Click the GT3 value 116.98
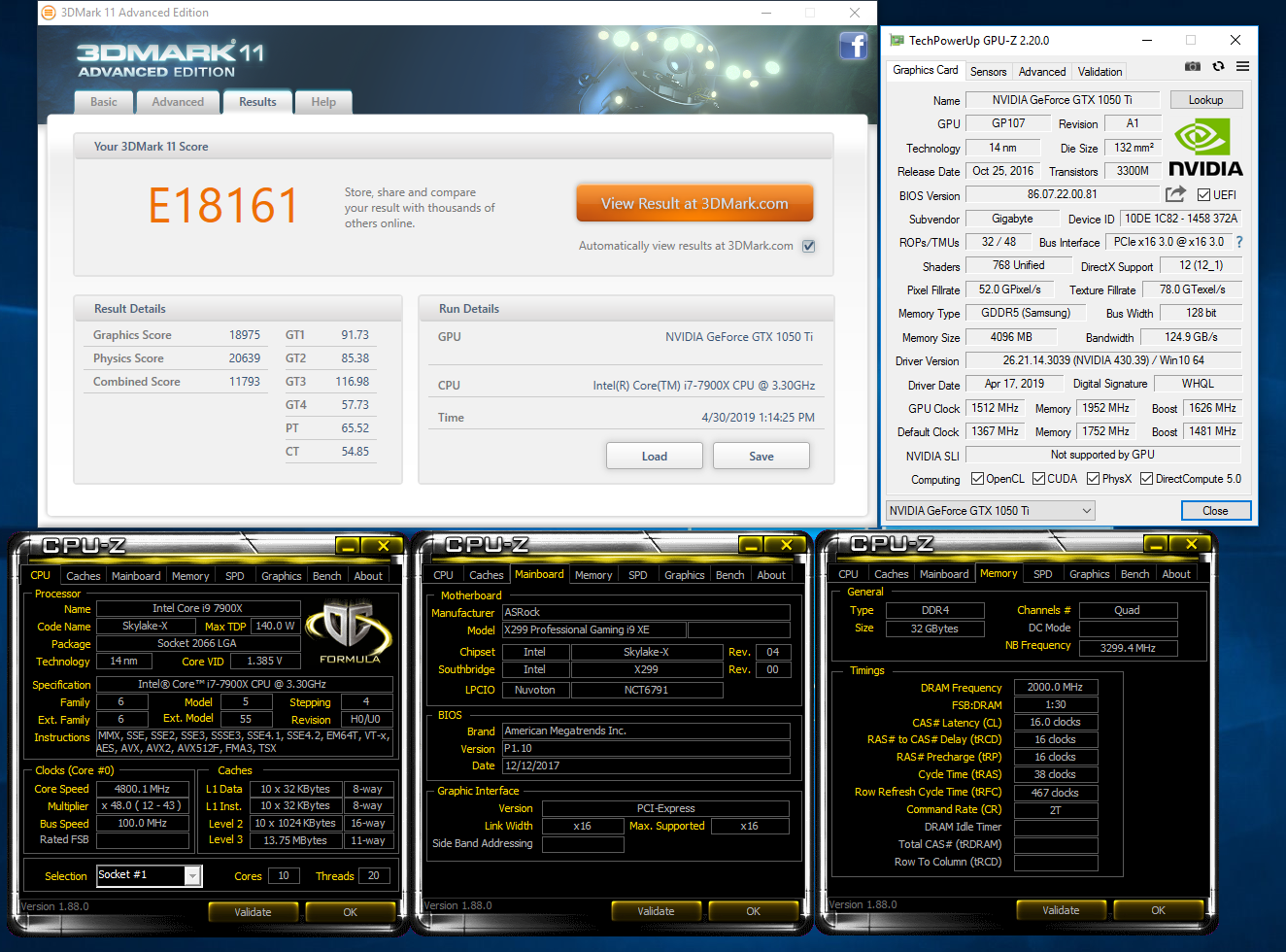This screenshot has width=1286, height=952. pyautogui.click(x=353, y=382)
